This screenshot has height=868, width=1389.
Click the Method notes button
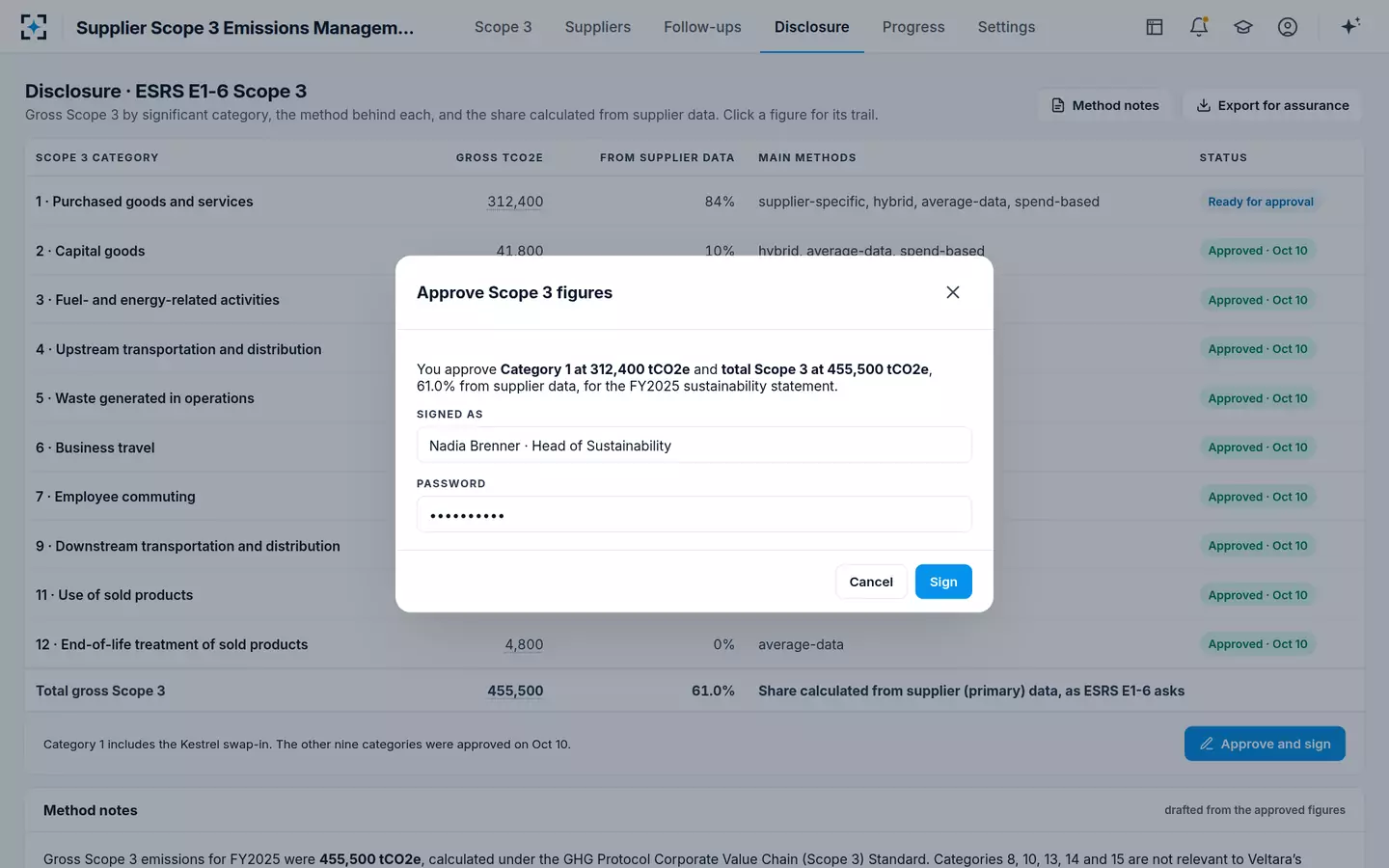pyautogui.click(x=1104, y=105)
